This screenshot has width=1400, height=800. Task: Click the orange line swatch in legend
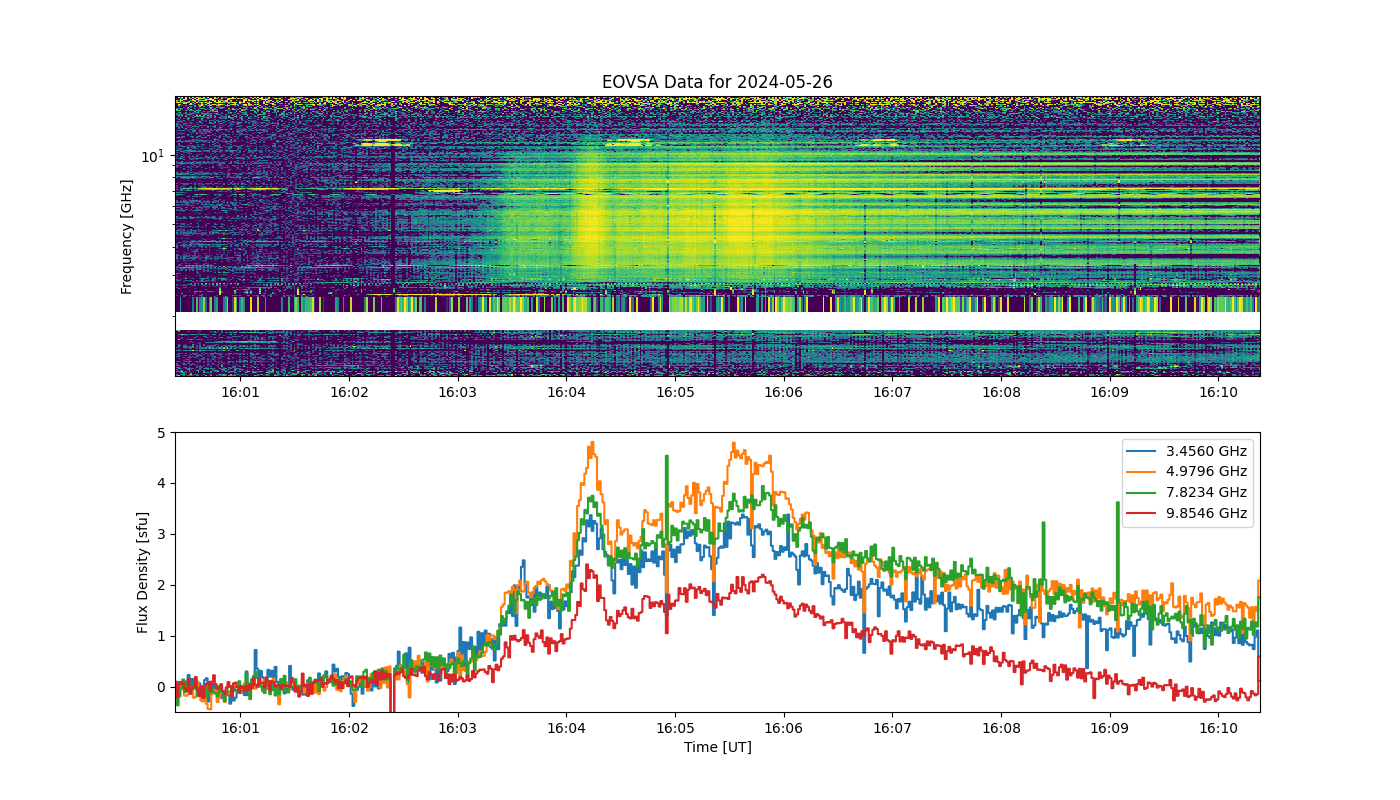click(1144, 472)
